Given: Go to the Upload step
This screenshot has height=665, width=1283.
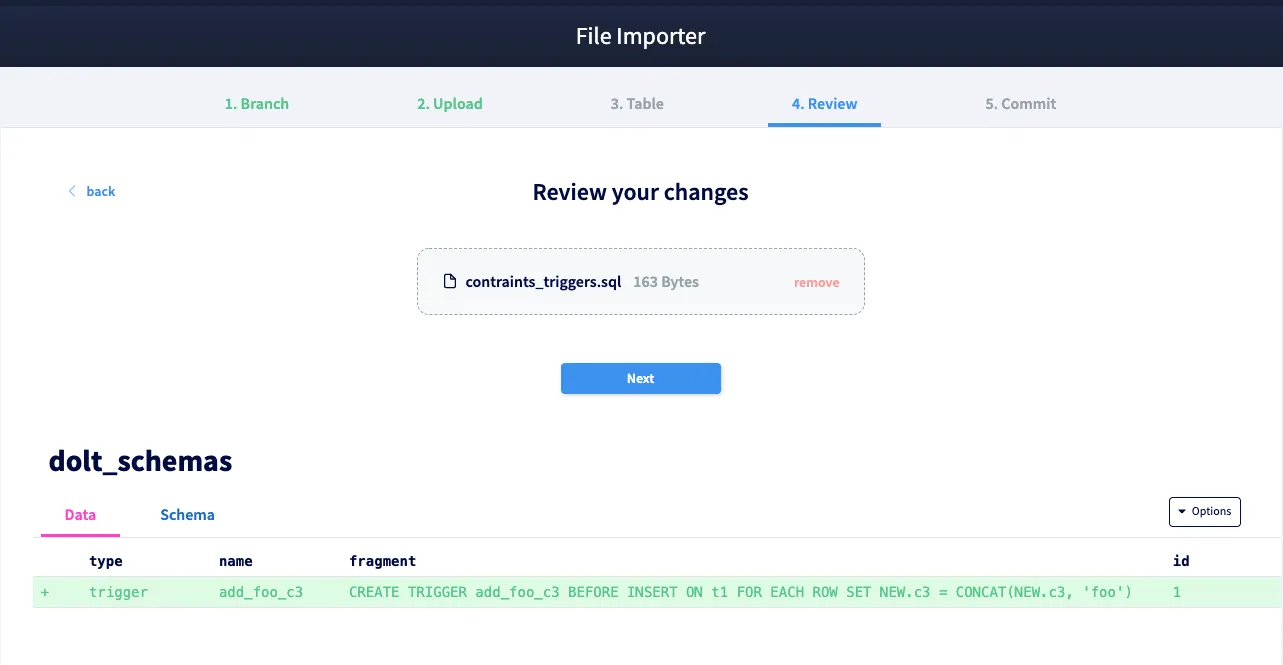Looking at the screenshot, I should pos(449,103).
